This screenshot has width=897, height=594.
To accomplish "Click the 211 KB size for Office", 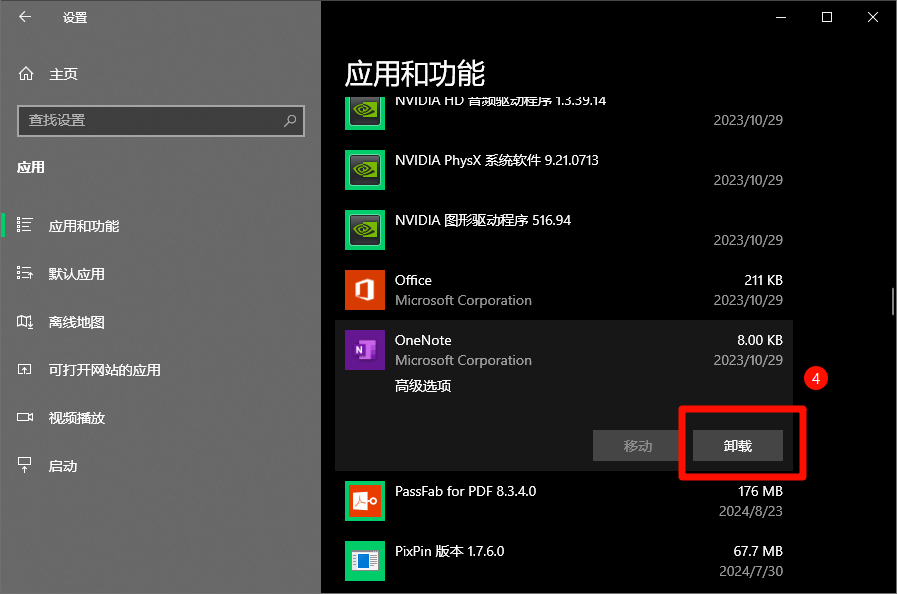I will (x=763, y=280).
